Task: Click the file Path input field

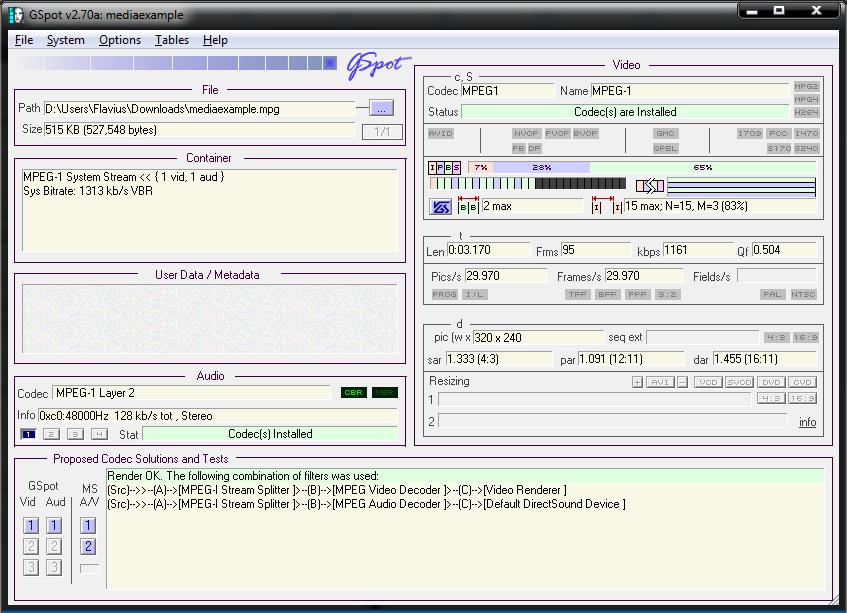Action: click(x=199, y=109)
